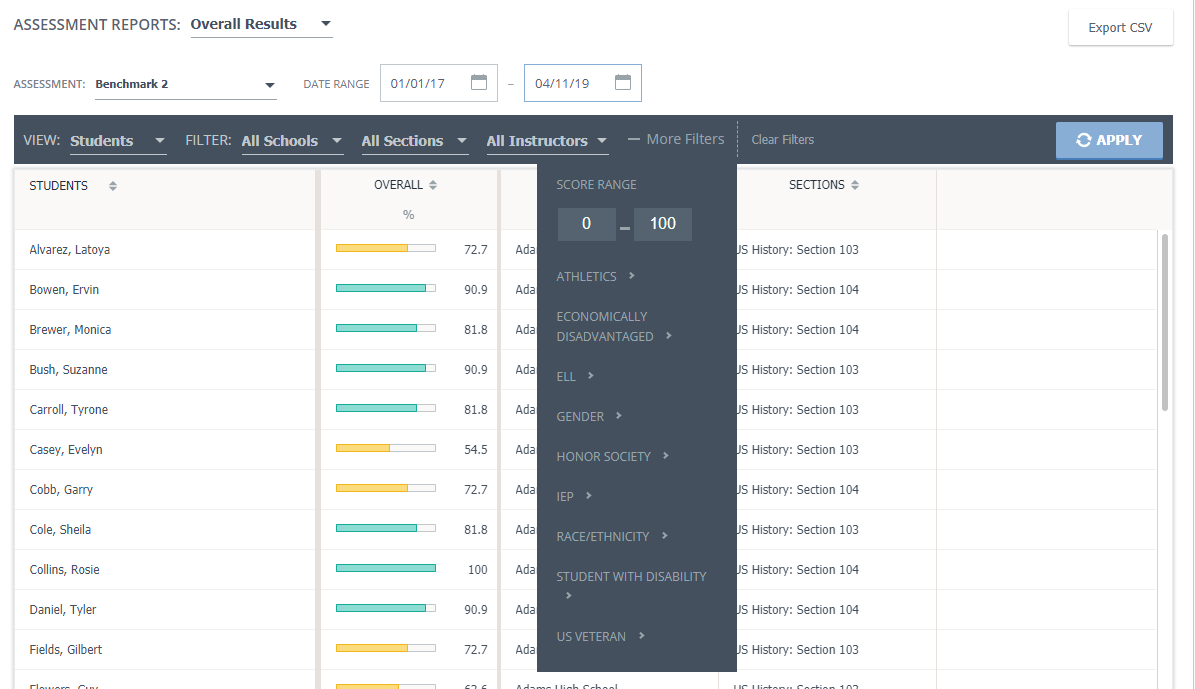
Task: Select the Race/Ethnicity filter option
Action: tap(603, 537)
